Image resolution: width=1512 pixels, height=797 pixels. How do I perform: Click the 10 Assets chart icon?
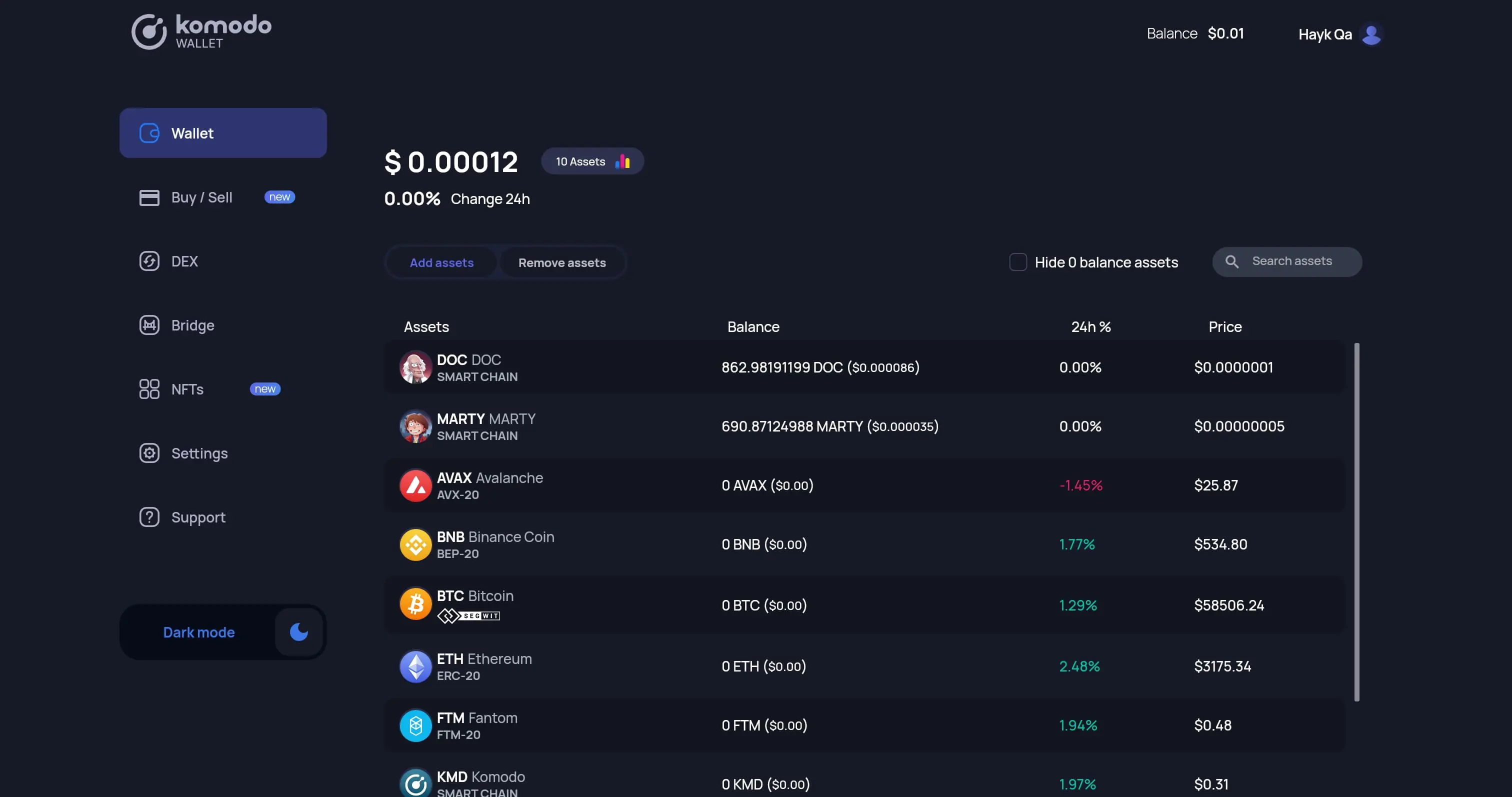[x=623, y=160]
